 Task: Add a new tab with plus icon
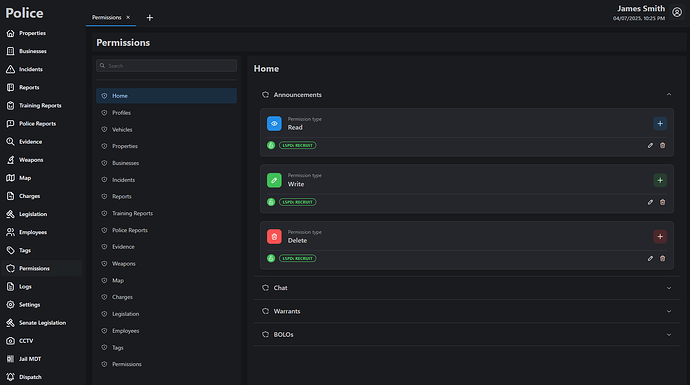[x=150, y=18]
